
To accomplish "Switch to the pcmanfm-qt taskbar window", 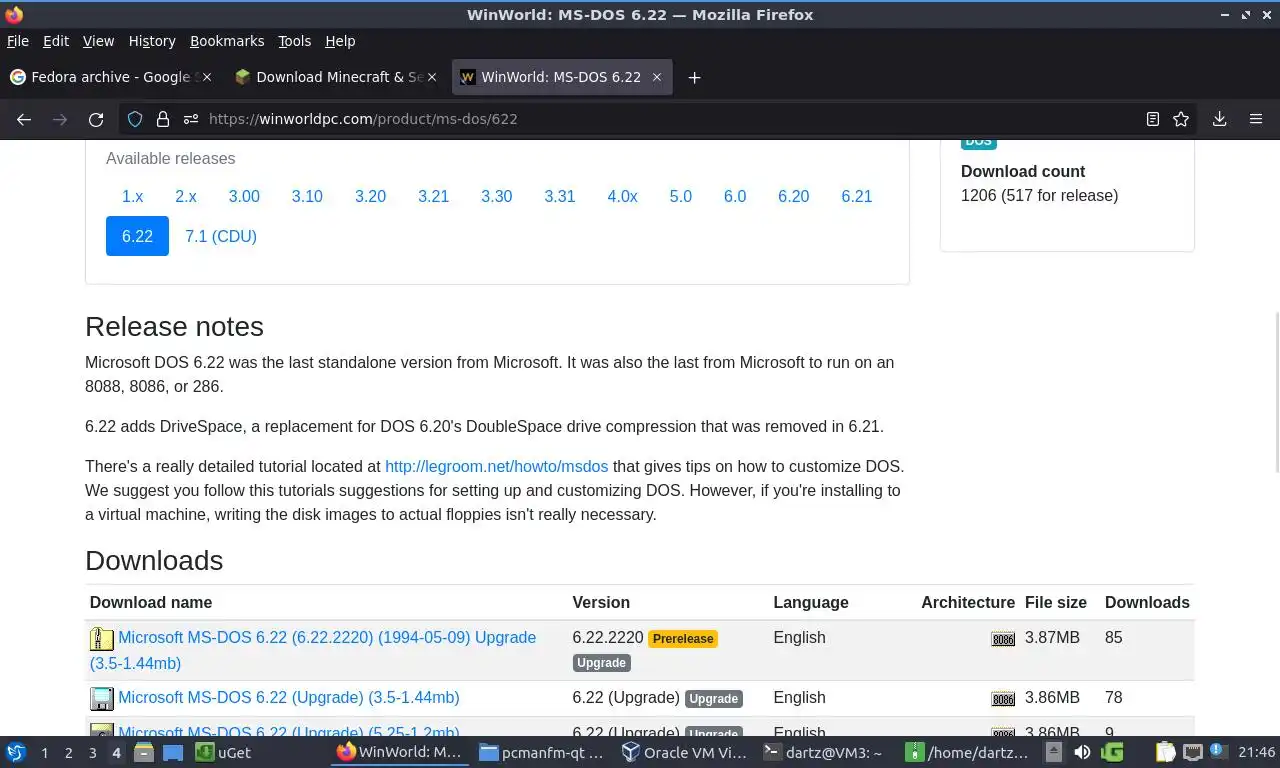I will tap(541, 752).
